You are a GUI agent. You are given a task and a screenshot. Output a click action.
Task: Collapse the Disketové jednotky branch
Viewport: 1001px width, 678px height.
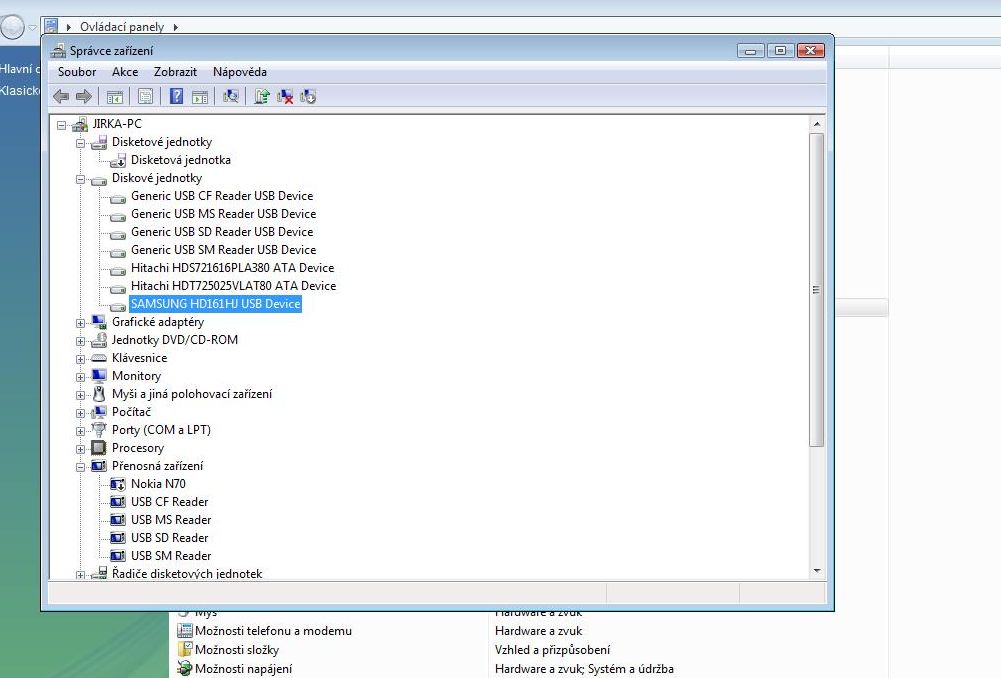[x=80, y=143]
